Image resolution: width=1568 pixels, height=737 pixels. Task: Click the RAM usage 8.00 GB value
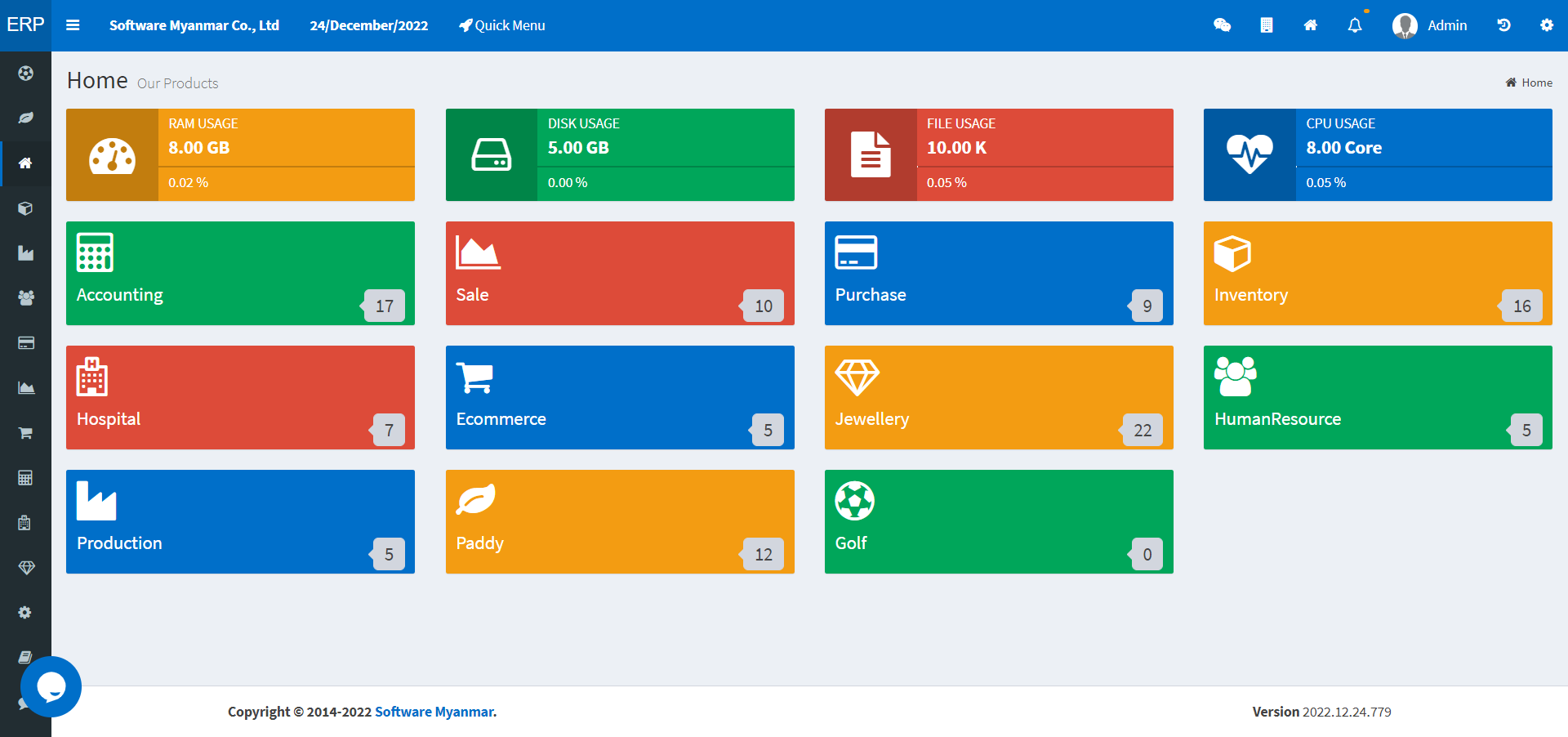pyautogui.click(x=199, y=148)
